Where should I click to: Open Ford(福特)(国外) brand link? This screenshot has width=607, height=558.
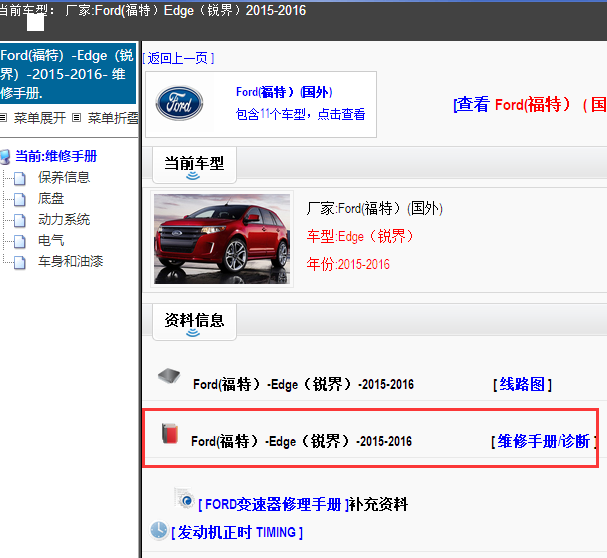pyautogui.click(x=284, y=92)
